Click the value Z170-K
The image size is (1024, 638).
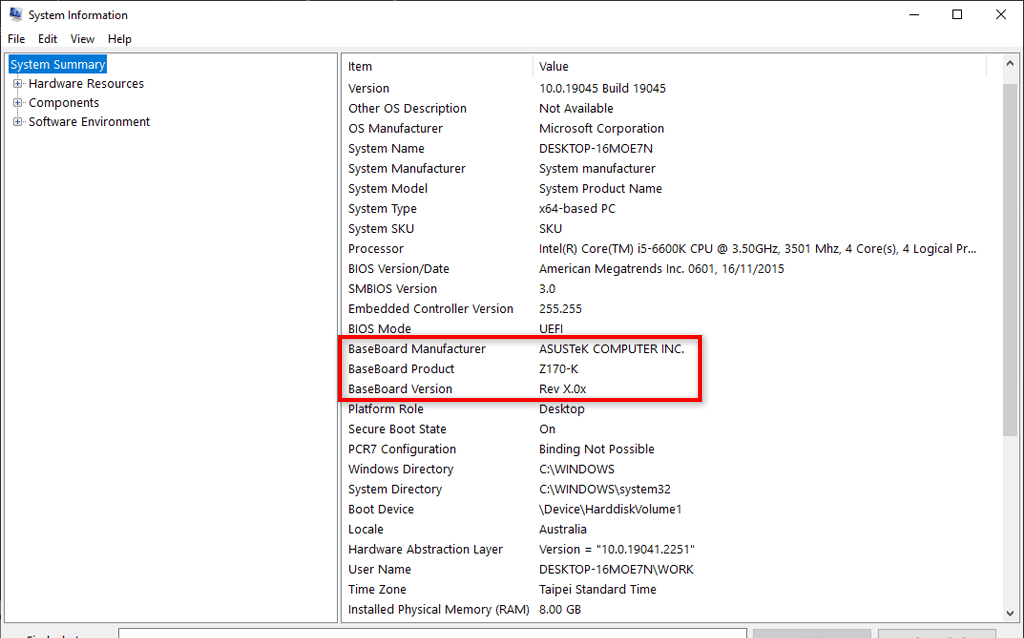pyautogui.click(x=558, y=369)
